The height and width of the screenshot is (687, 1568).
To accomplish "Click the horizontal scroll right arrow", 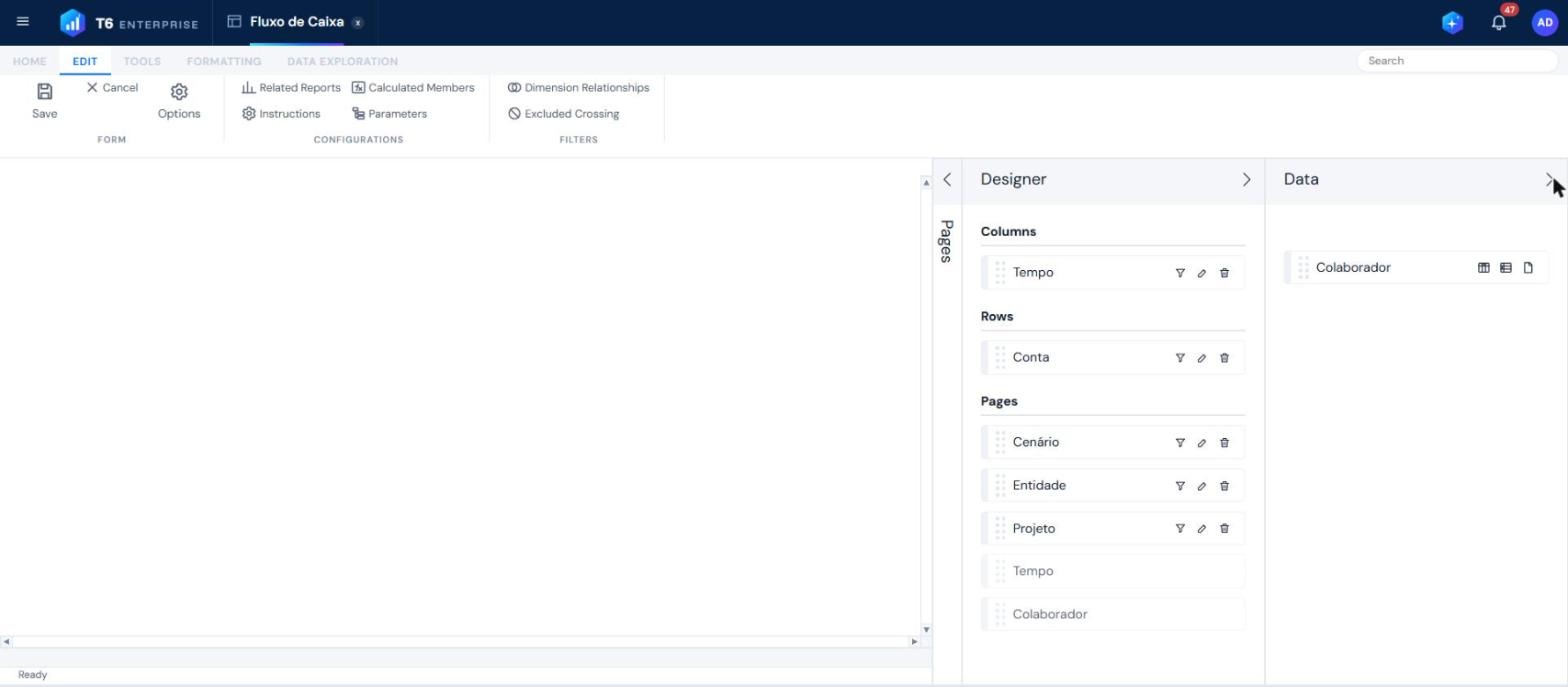I will [x=913, y=641].
